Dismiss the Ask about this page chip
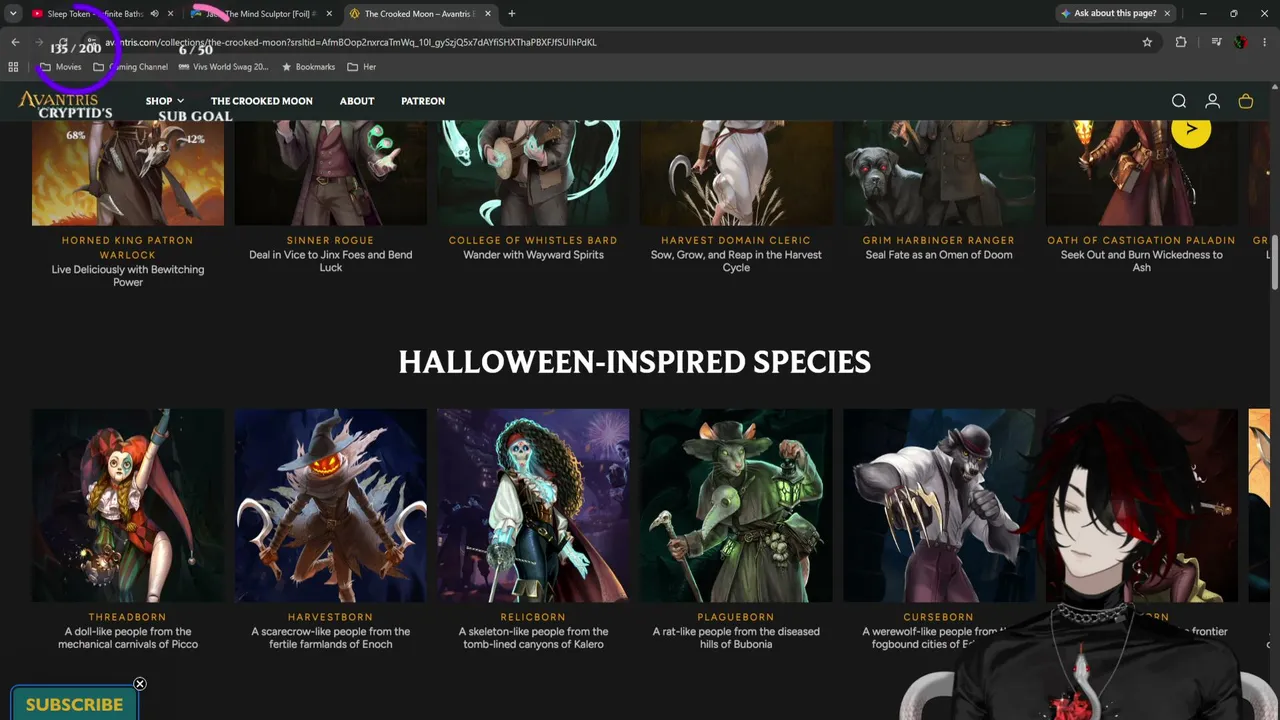The width and height of the screenshot is (1280, 720). click(x=1167, y=14)
